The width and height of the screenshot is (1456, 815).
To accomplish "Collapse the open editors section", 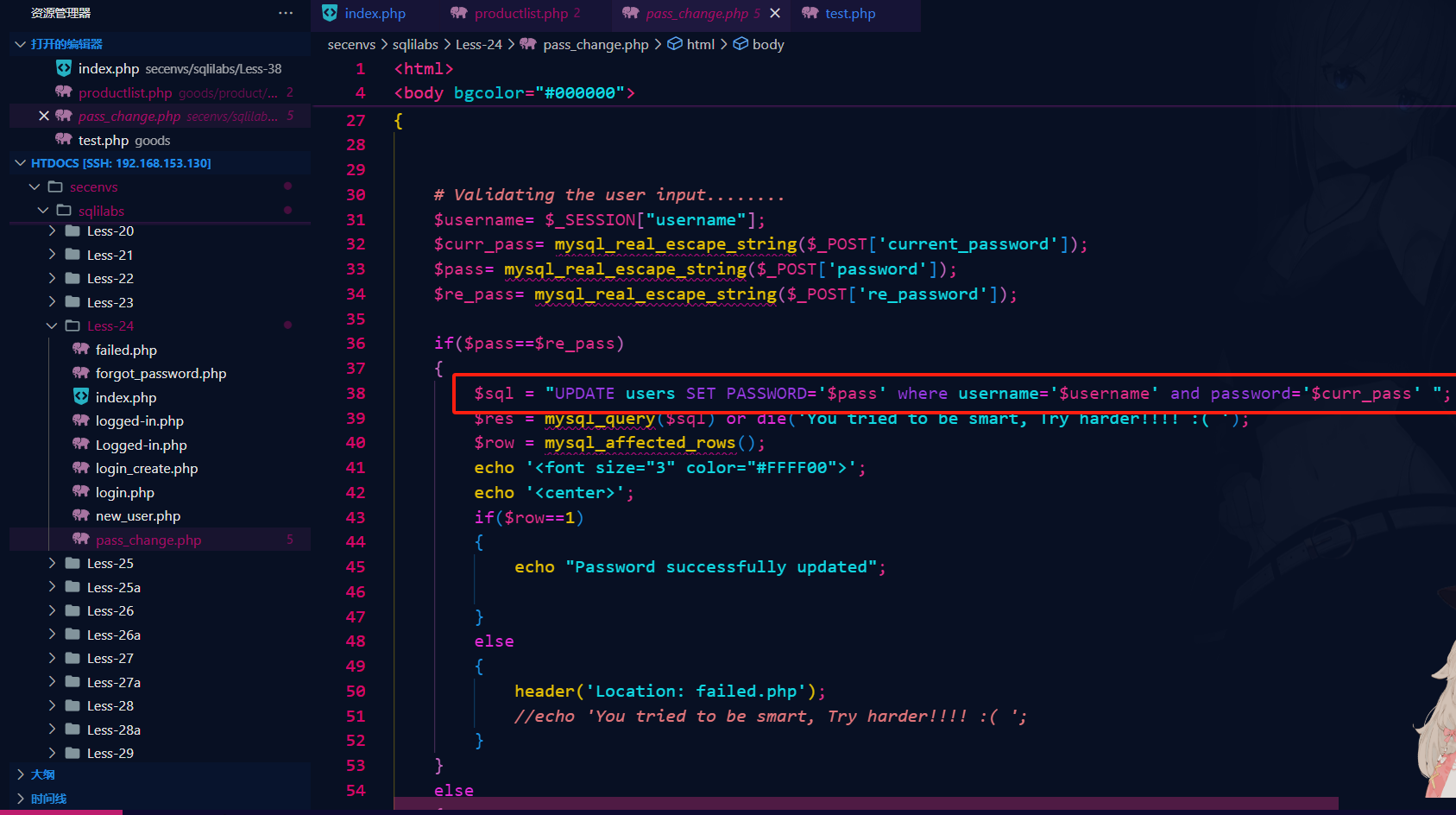I will click(20, 44).
